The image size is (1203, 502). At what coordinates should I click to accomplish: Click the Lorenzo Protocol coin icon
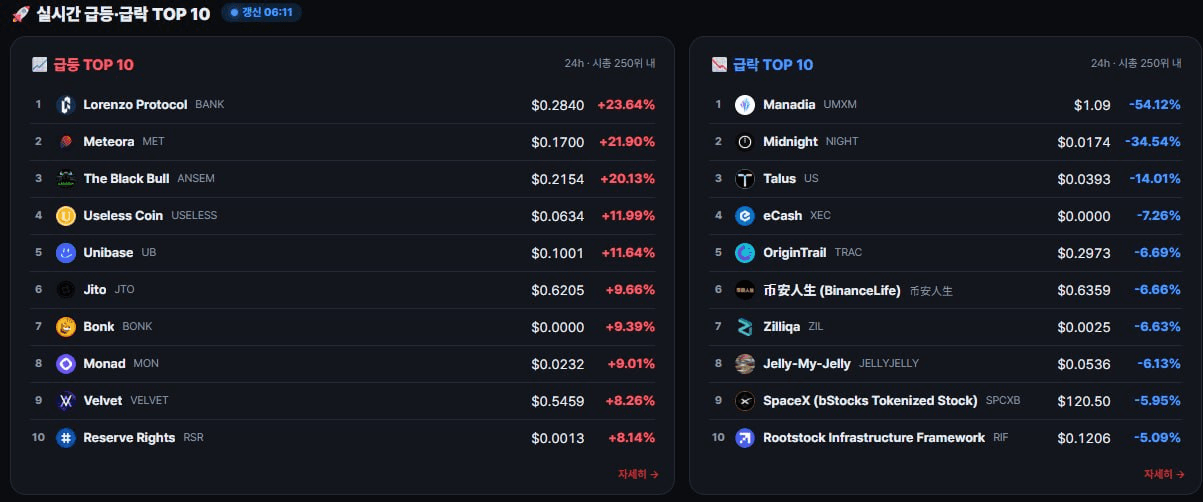[x=66, y=105]
